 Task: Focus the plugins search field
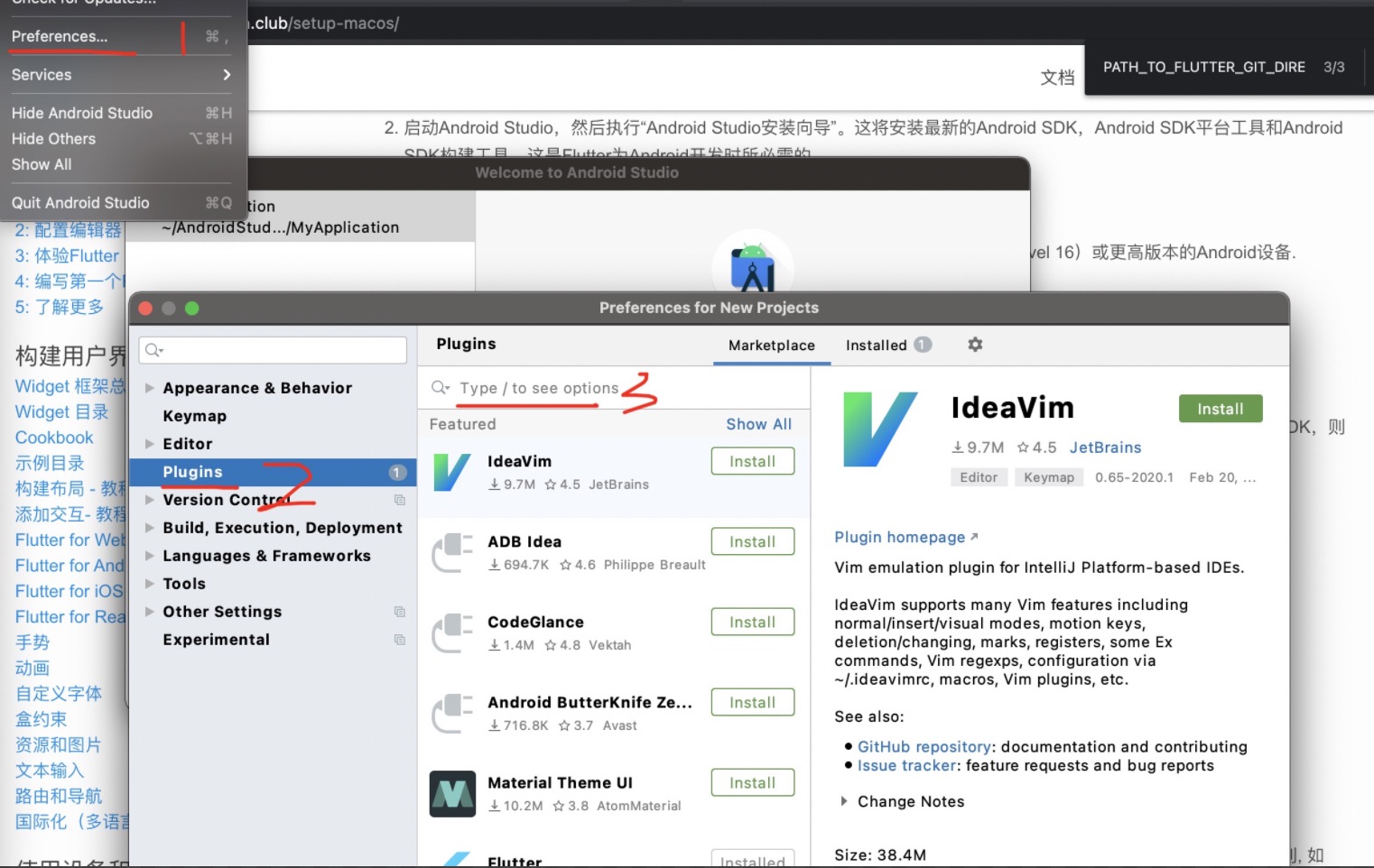coord(614,388)
